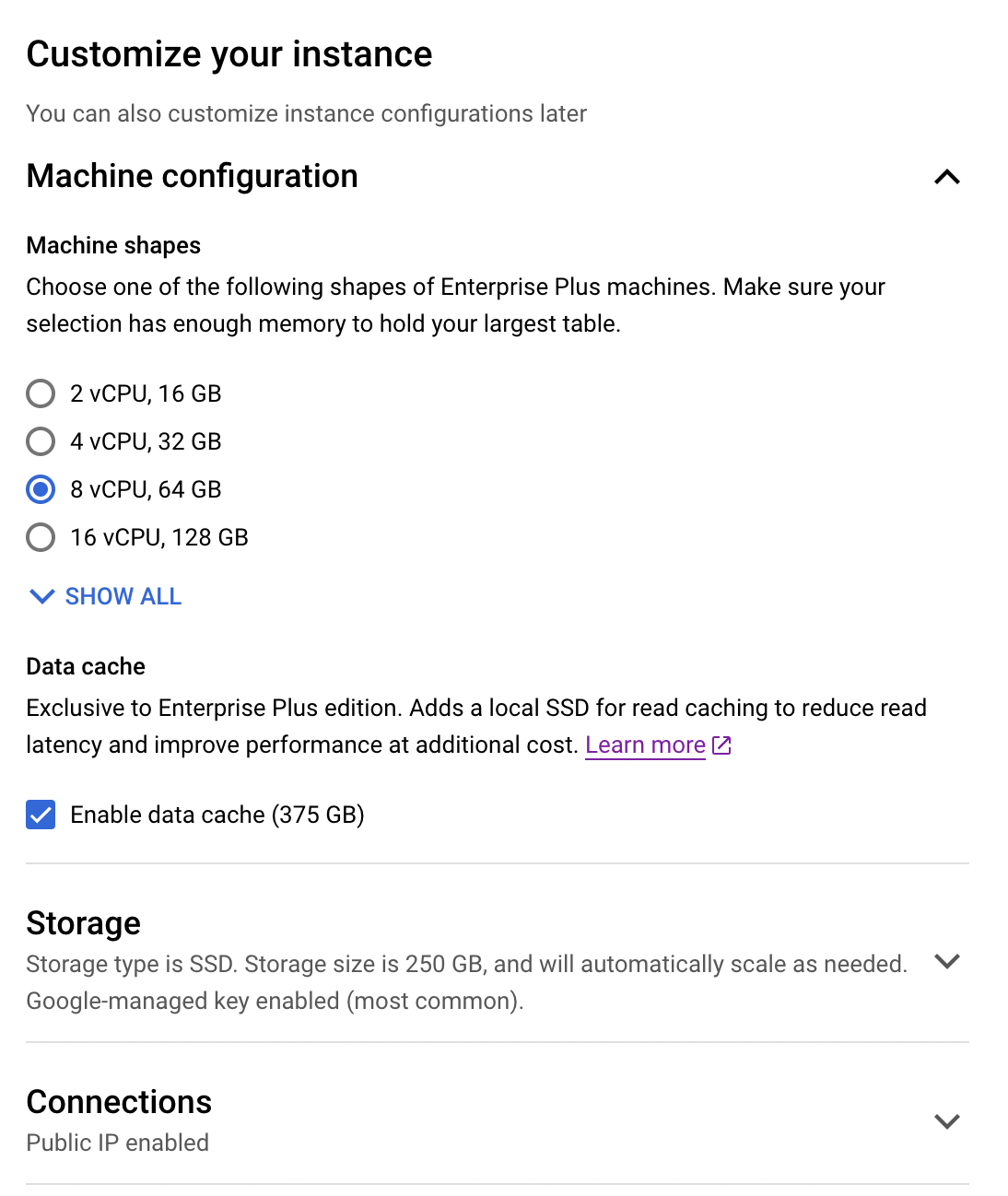The image size is (1008, 1196).
Task: Expand the Connections section chevron
Action: point(947,1121)
